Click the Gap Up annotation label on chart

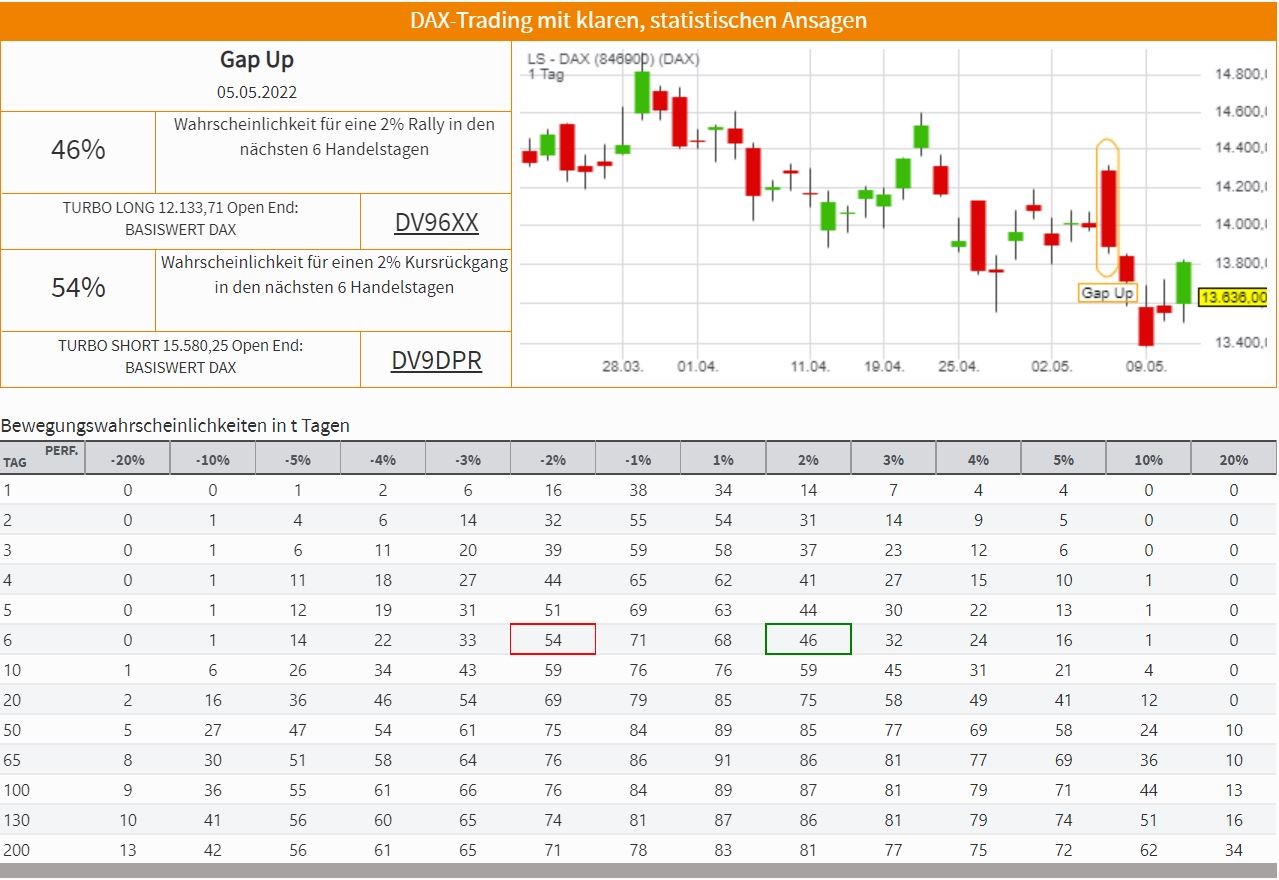coord(1108,293)
